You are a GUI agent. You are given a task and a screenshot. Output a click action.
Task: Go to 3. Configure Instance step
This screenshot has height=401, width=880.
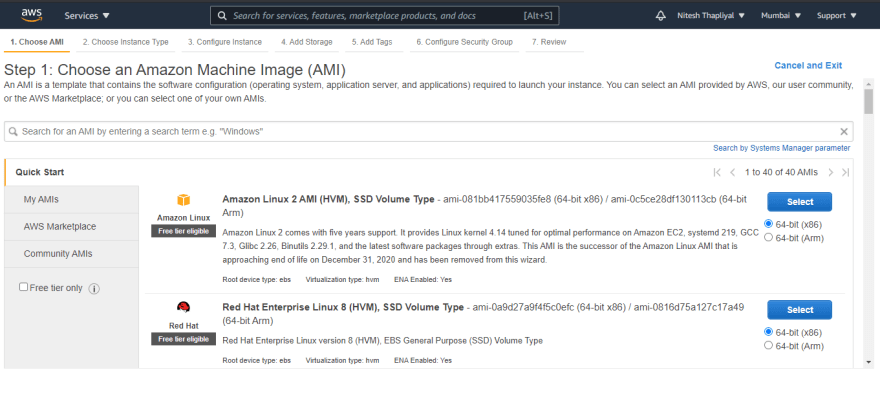click(224, 42)
